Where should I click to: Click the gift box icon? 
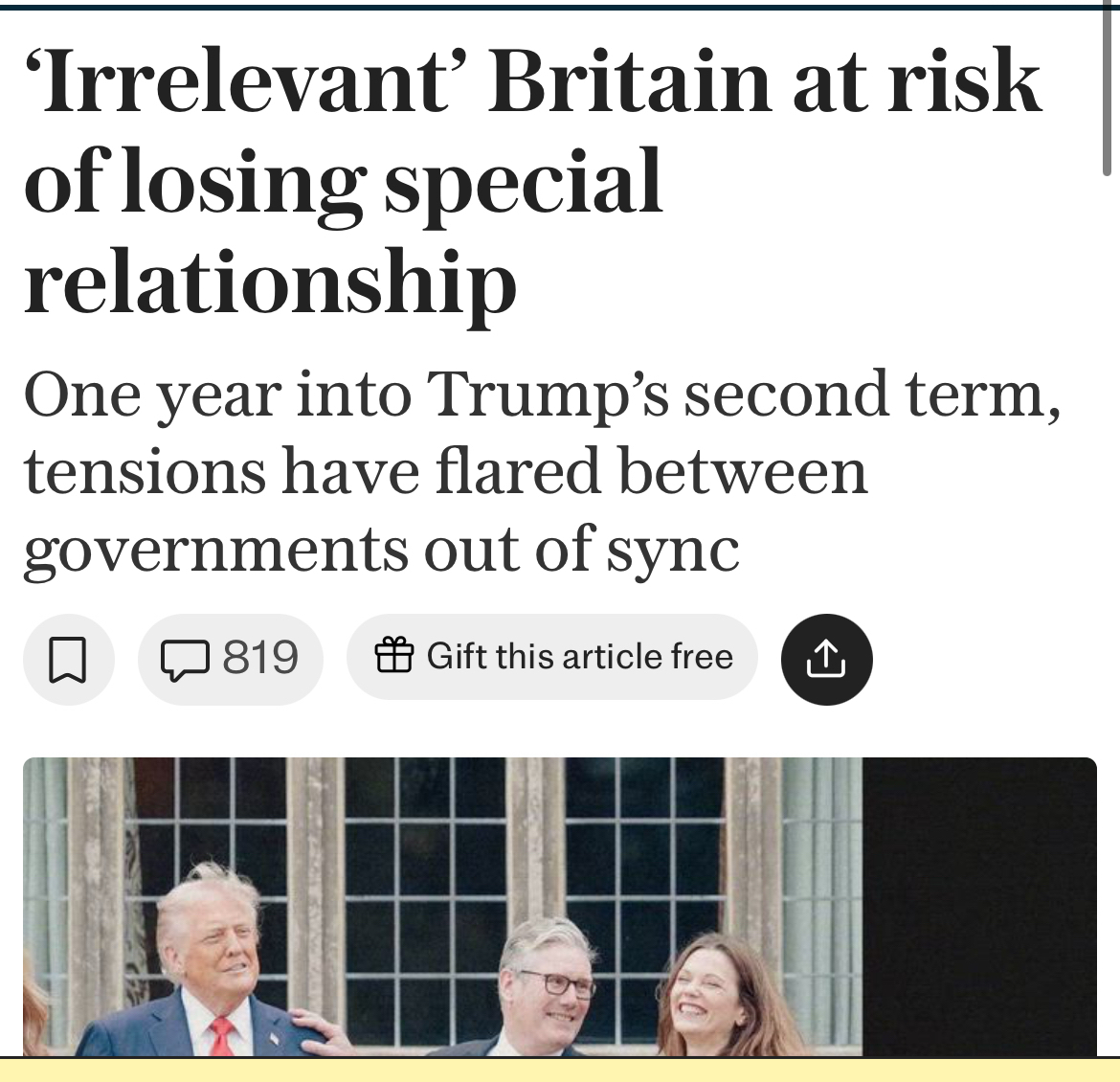(394, 656)
